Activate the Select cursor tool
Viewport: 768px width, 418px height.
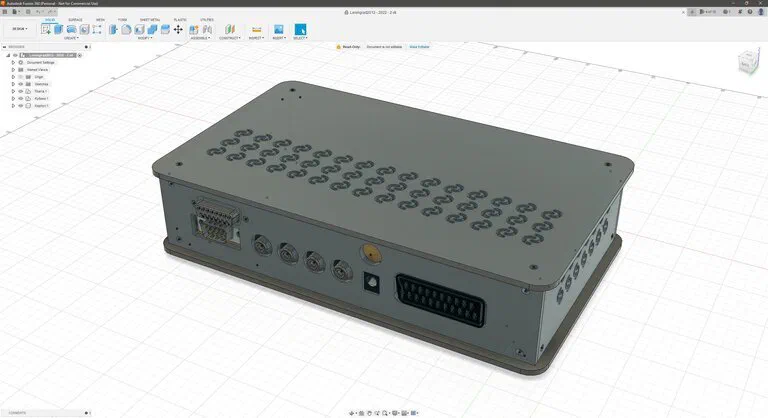coord(300,29)
